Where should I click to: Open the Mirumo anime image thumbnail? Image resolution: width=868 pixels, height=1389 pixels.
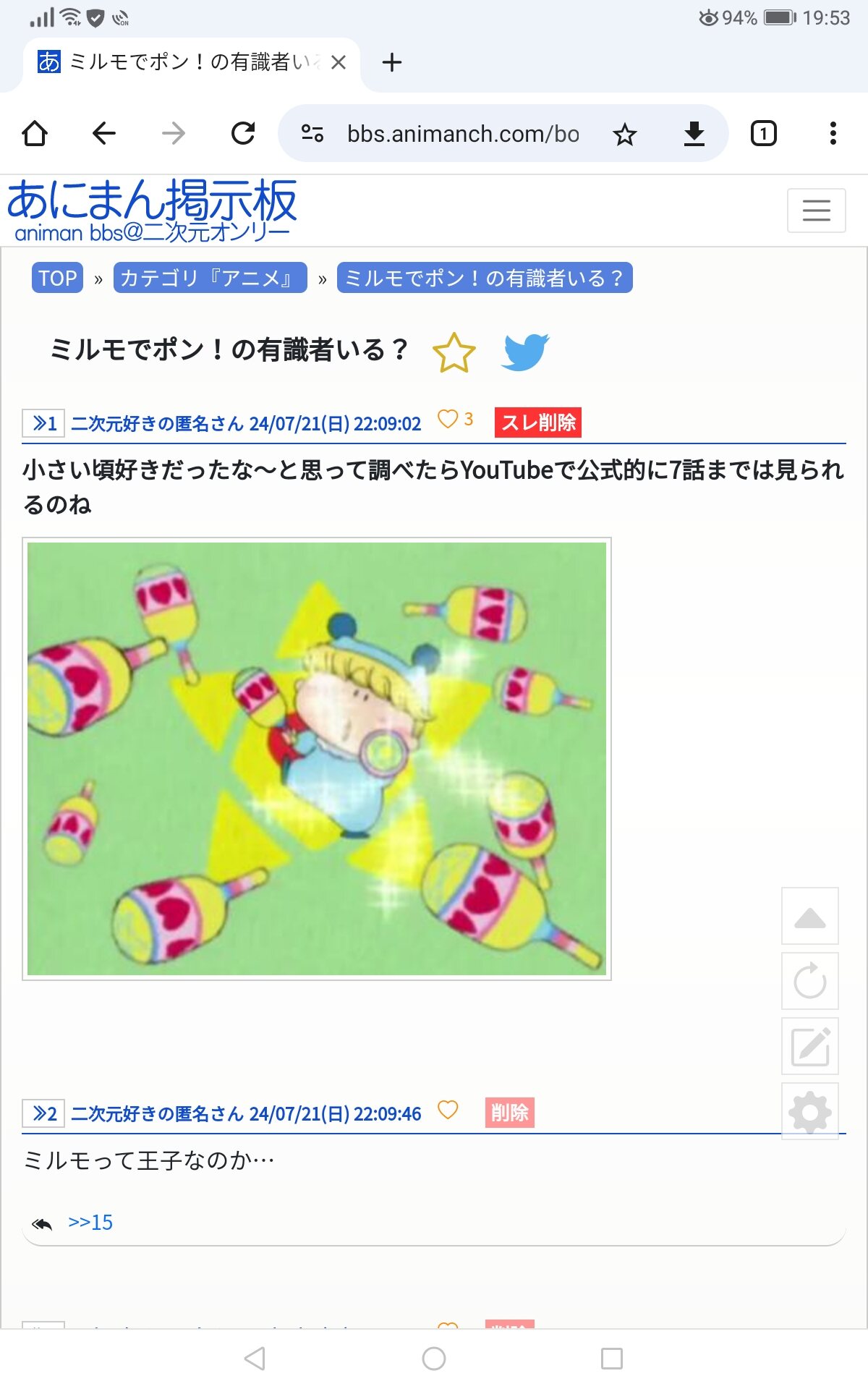[317, 759]
